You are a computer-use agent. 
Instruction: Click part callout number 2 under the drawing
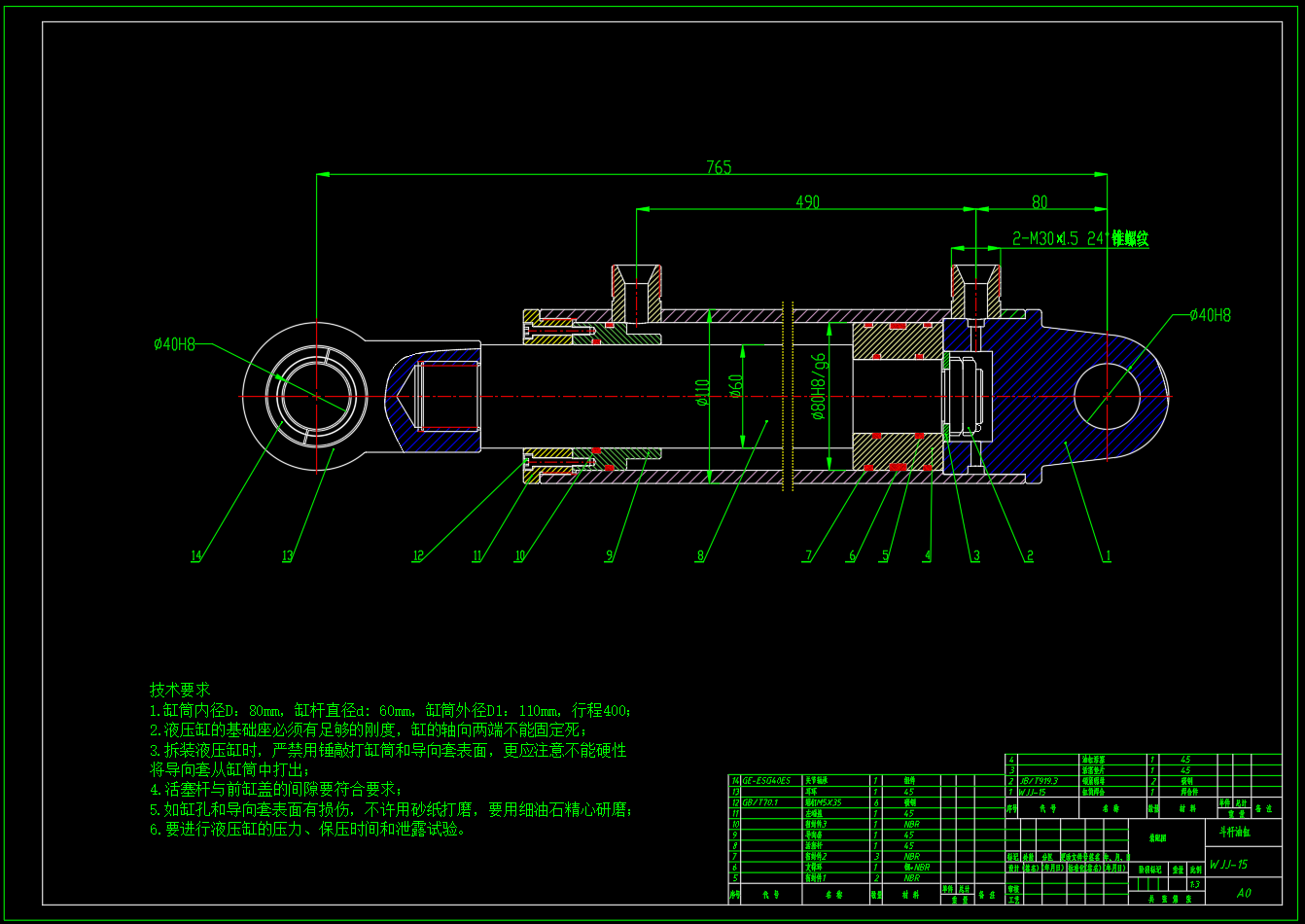click(1029, 556)
